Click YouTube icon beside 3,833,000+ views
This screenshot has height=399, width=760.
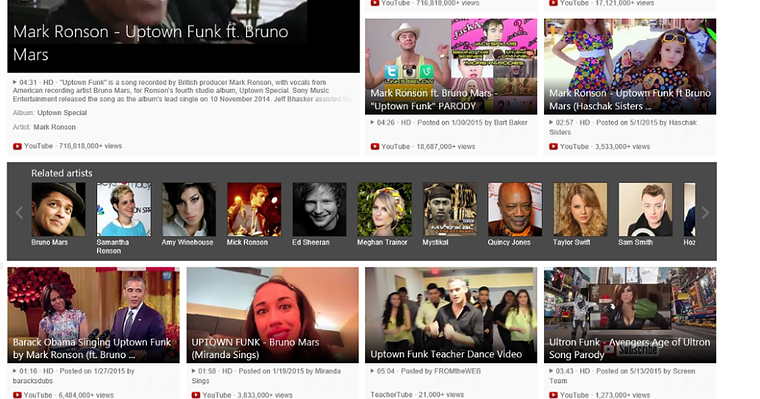tap(196, 395)
